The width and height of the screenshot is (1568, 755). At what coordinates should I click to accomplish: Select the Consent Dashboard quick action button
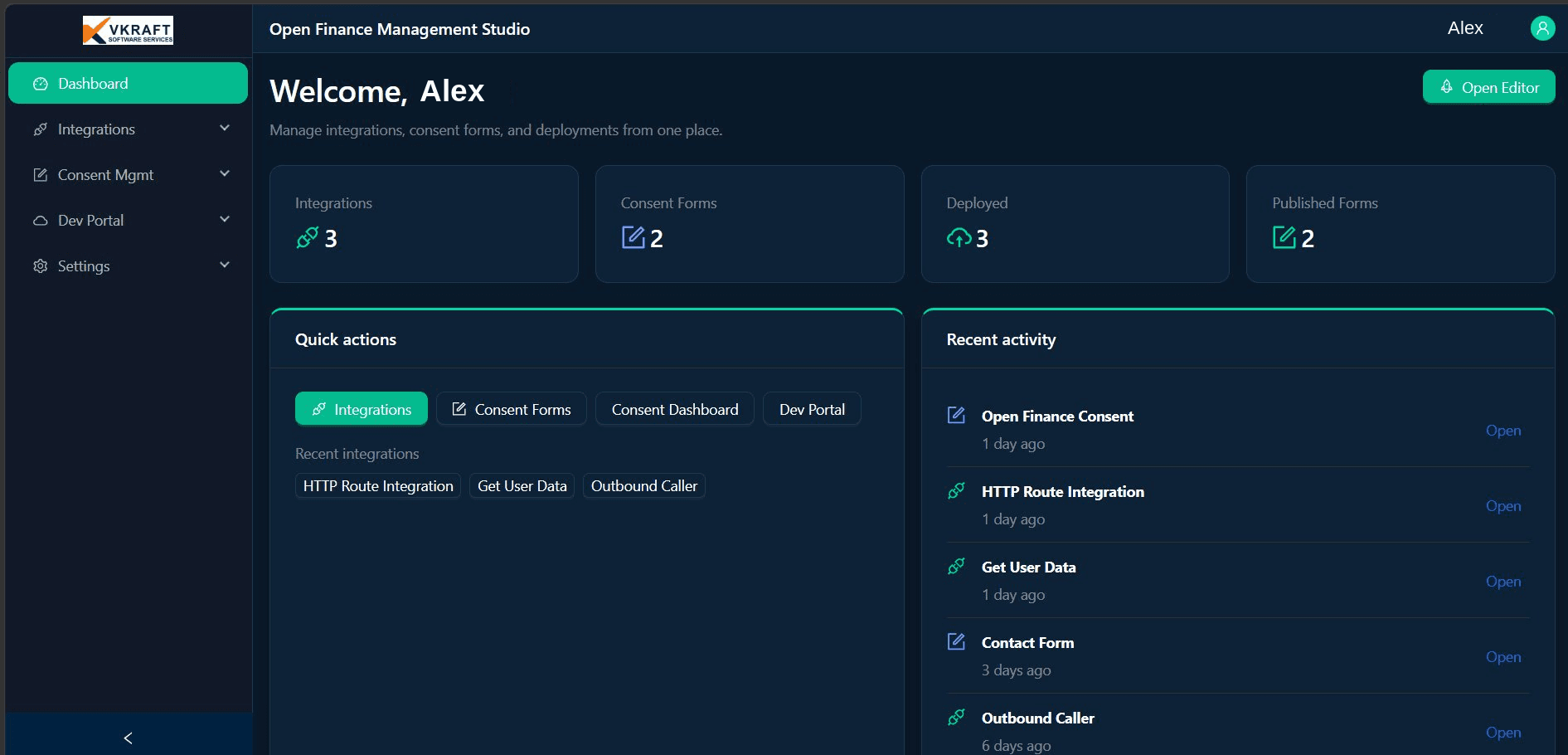675,409
